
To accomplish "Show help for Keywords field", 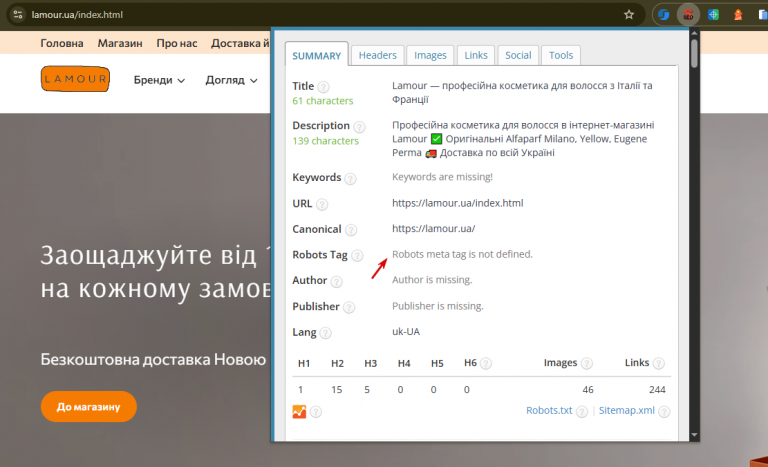I will click(x=350, y=179).
